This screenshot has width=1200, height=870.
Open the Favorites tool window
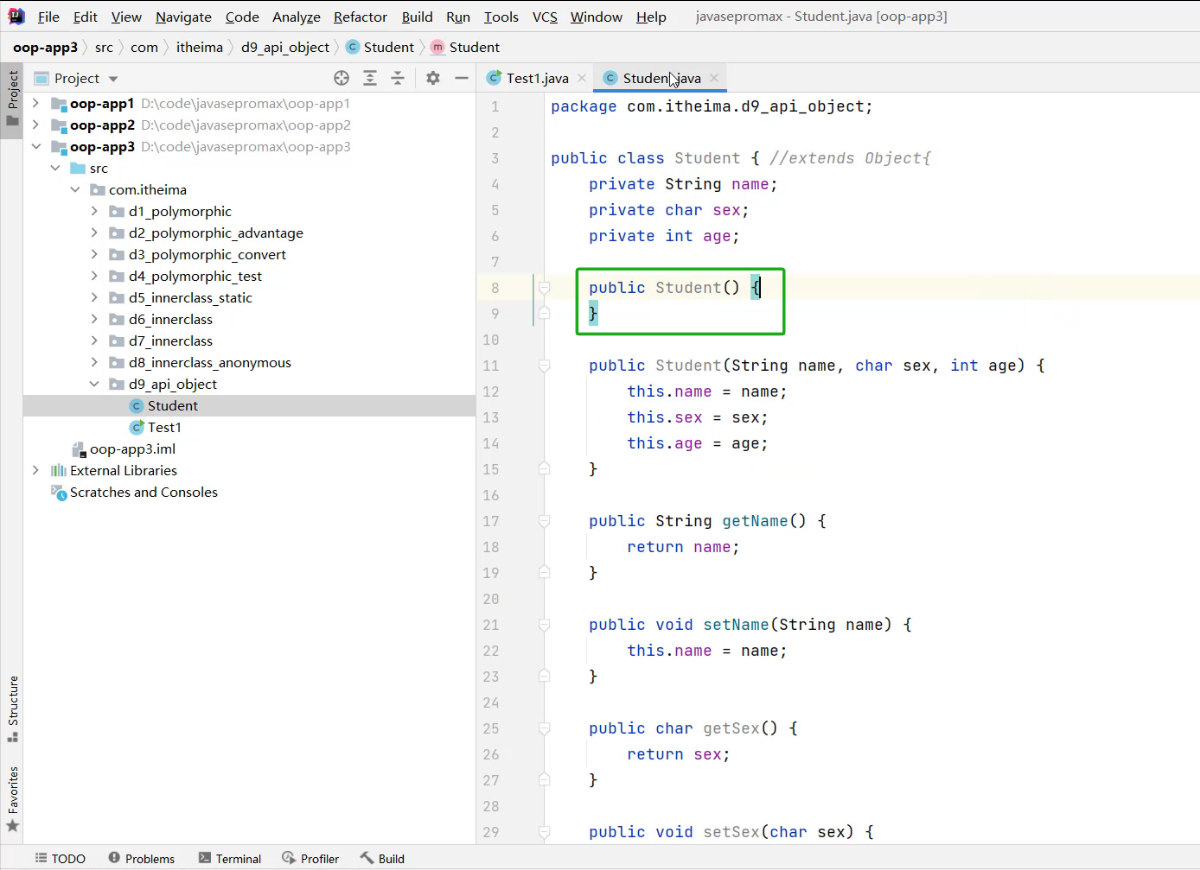(x=13, y=799)
